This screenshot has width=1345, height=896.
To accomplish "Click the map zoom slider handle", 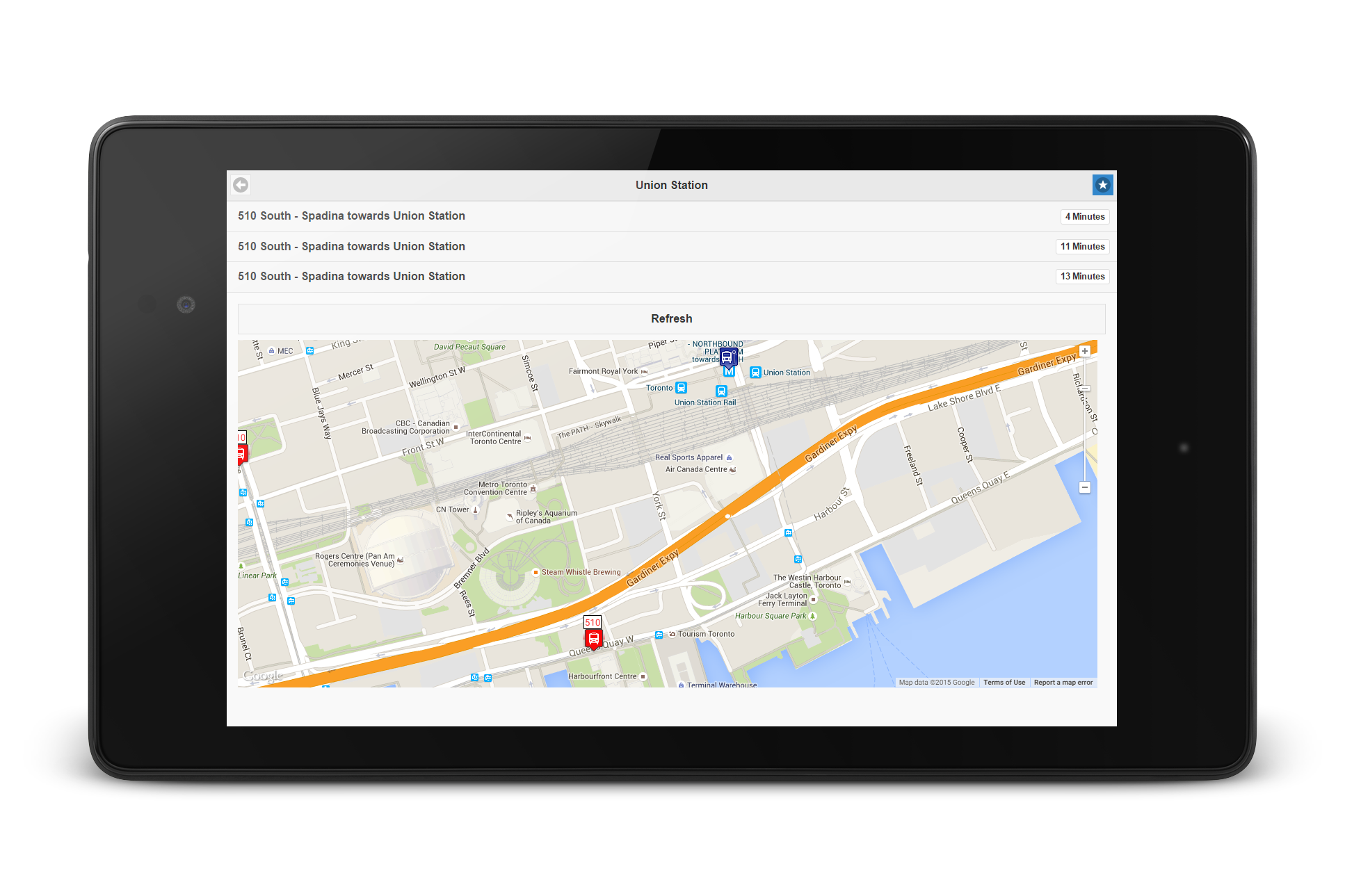I will 1085,389.
